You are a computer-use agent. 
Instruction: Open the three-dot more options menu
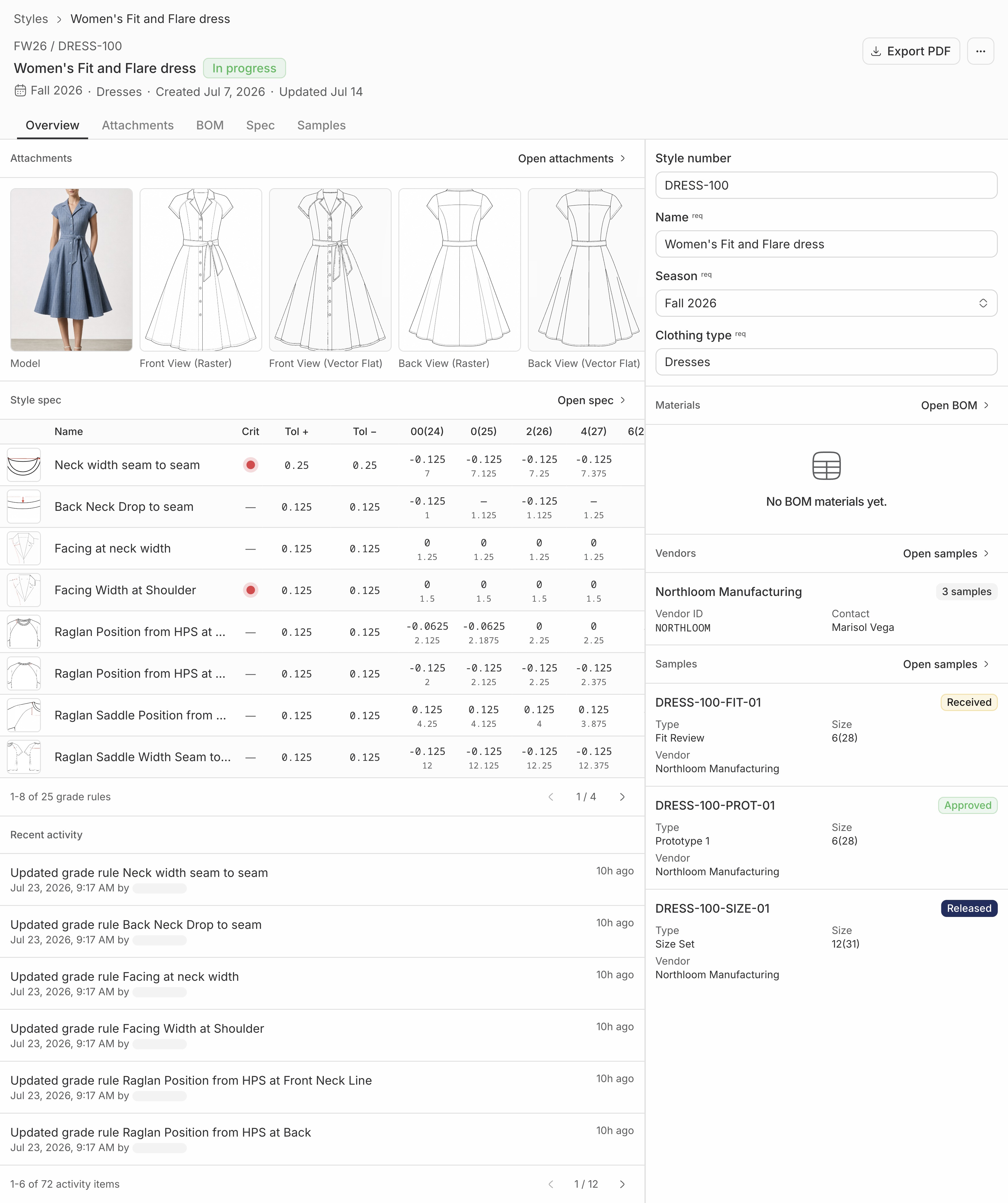pos(980,51)
